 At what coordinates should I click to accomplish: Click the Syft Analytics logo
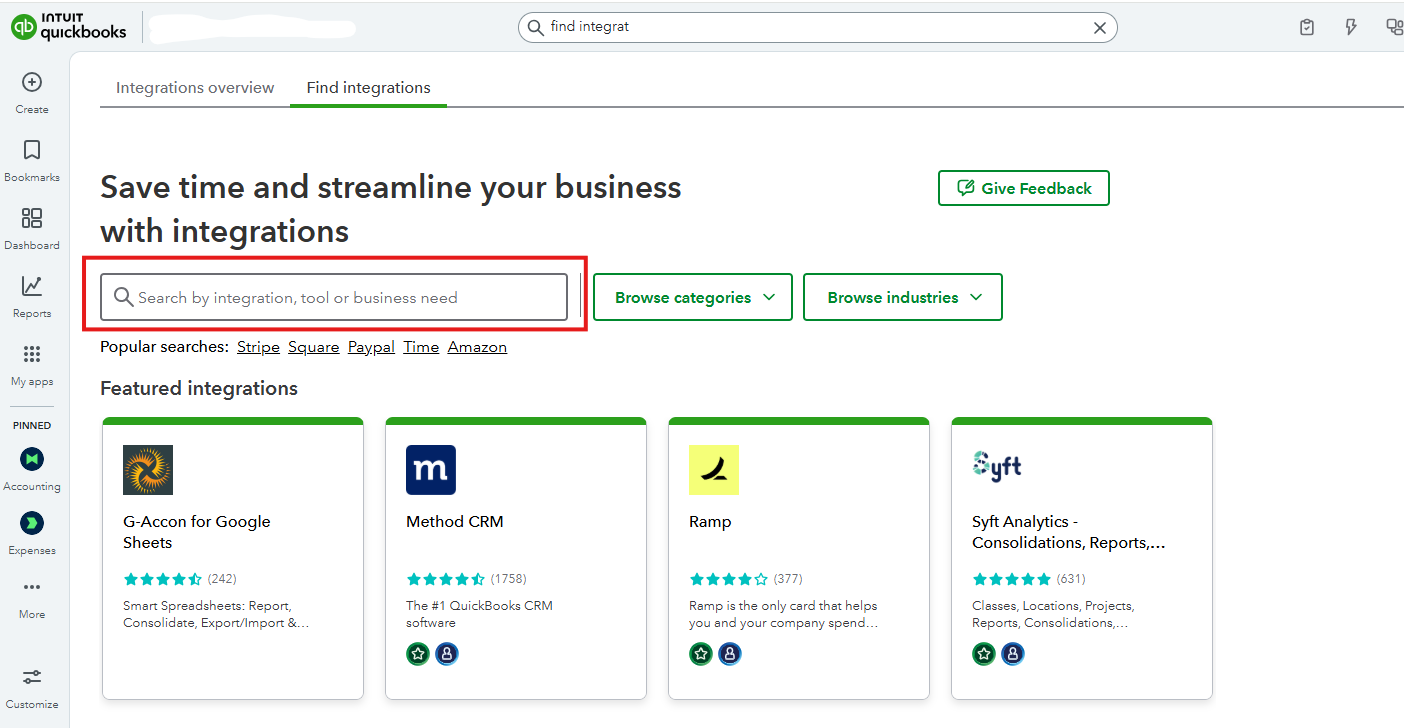pyautogui.click(x=997, y=466)
